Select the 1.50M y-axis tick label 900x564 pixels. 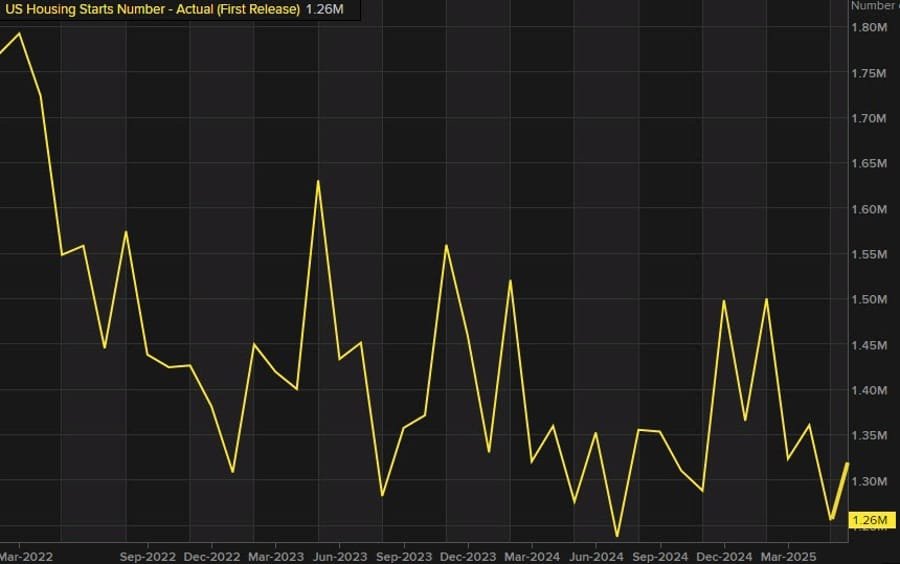[868, 300]
